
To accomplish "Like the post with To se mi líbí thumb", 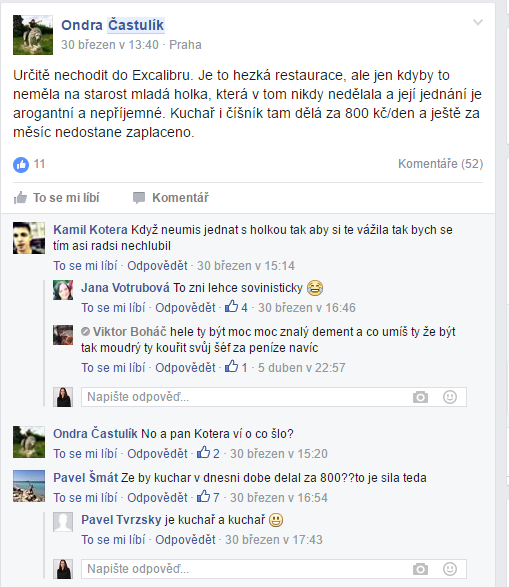I will [x=57, y=198].
